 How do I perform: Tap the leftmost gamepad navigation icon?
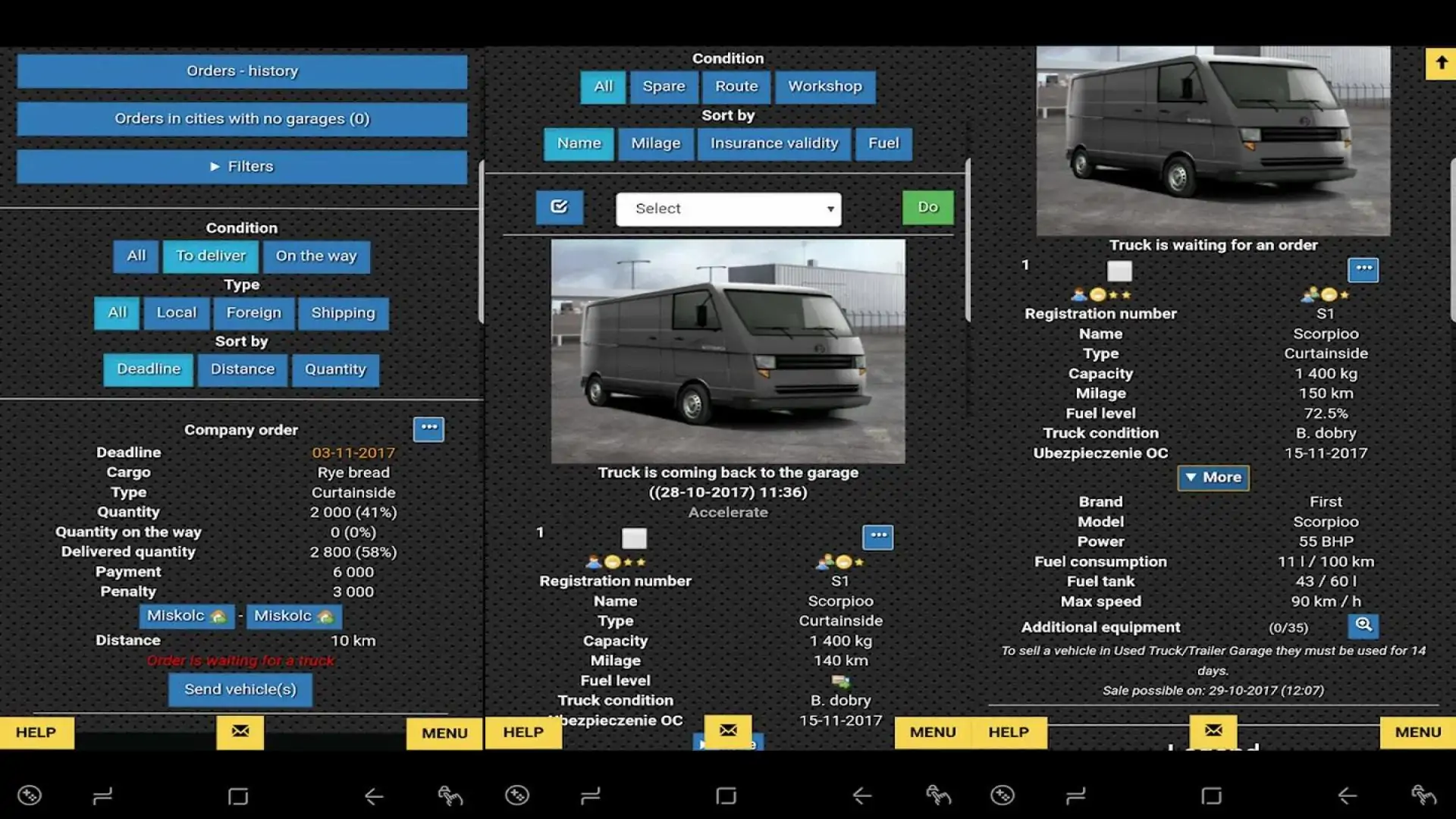[30, 795]
